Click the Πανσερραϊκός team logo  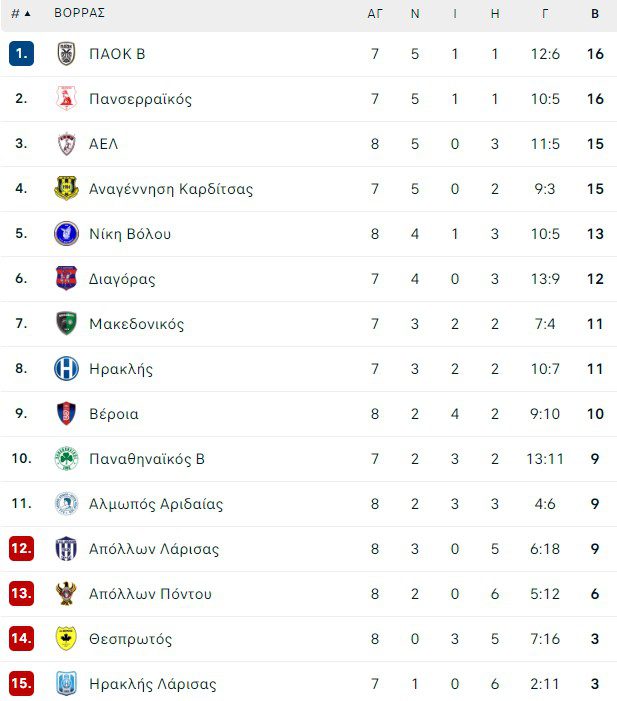[66, 99]
